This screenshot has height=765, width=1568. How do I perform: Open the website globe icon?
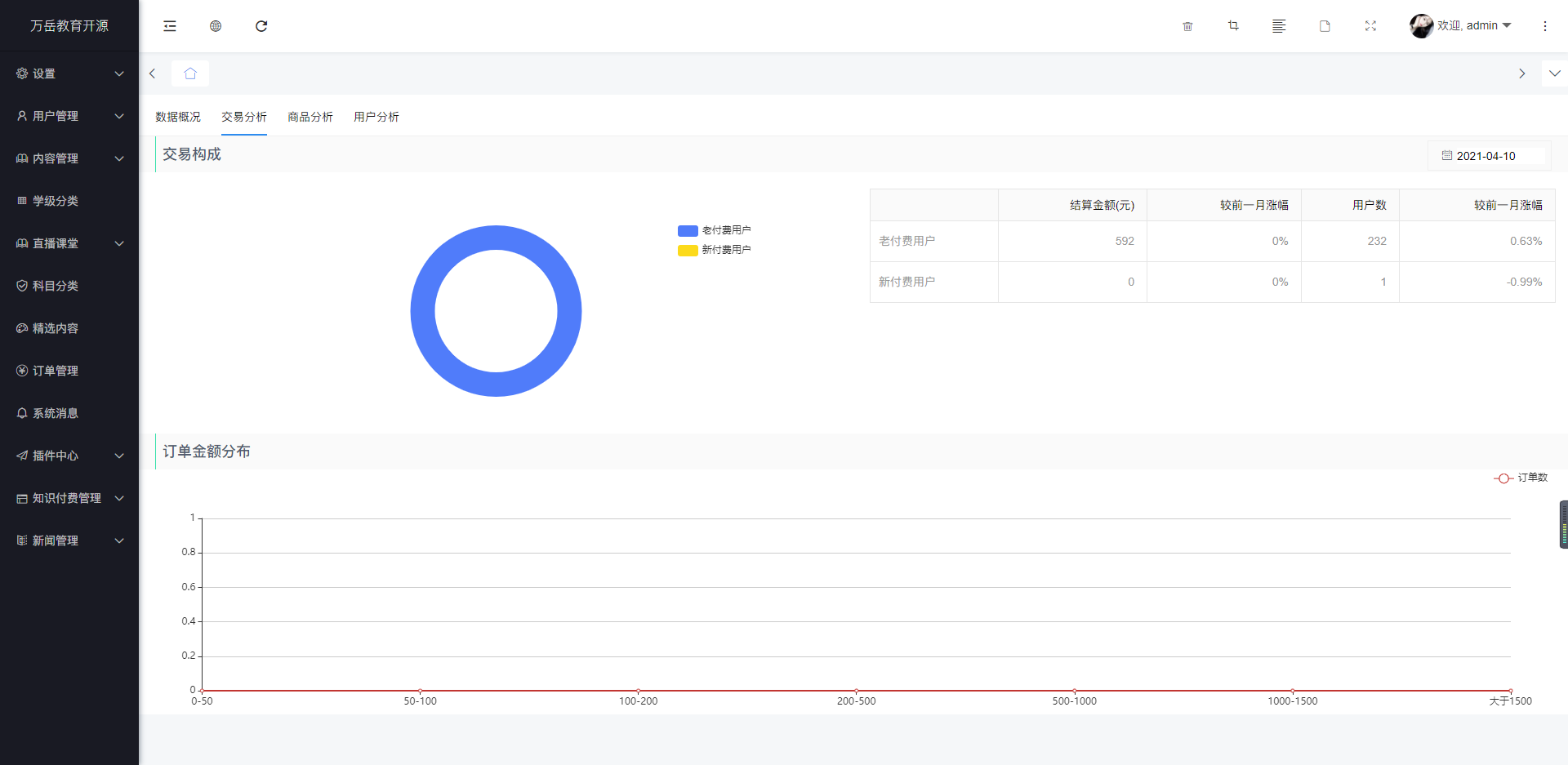pos(216,26)
